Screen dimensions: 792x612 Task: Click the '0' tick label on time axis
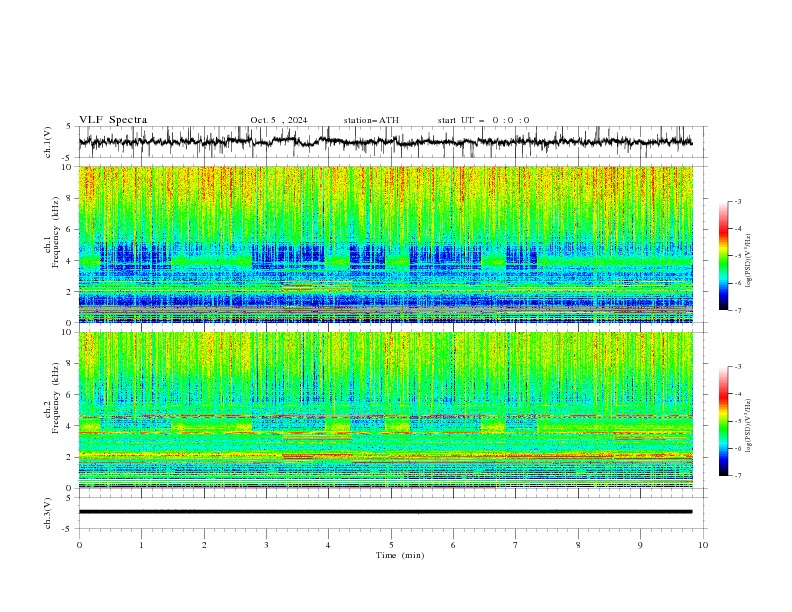point(79,545)
